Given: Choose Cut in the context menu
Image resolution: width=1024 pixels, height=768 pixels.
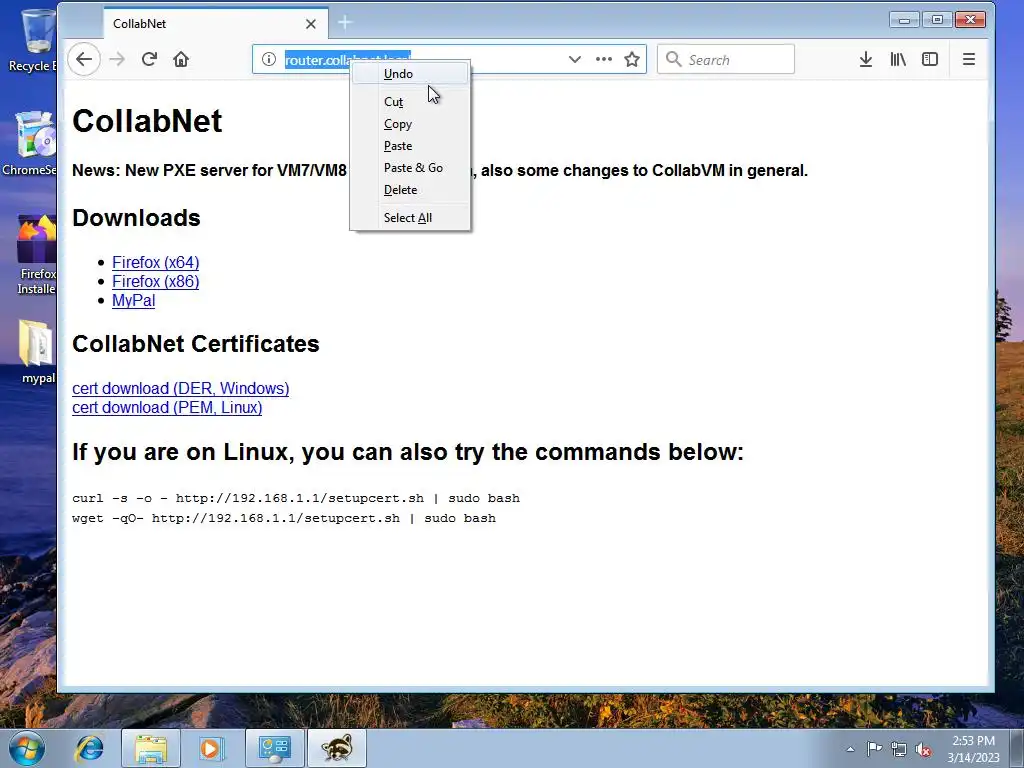Looking at the screenshot, I should [x=410, y=102].
